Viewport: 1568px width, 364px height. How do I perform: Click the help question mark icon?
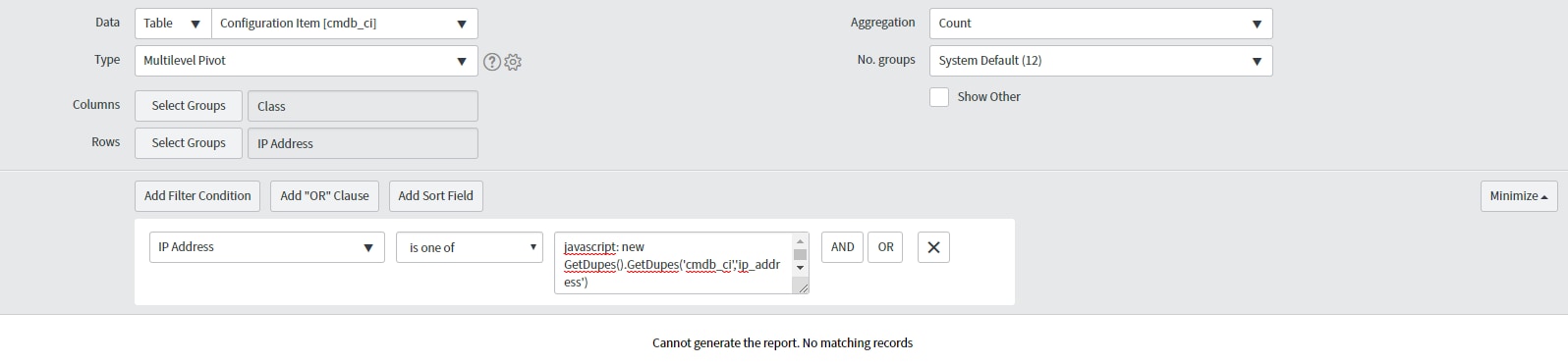(493, 62)
